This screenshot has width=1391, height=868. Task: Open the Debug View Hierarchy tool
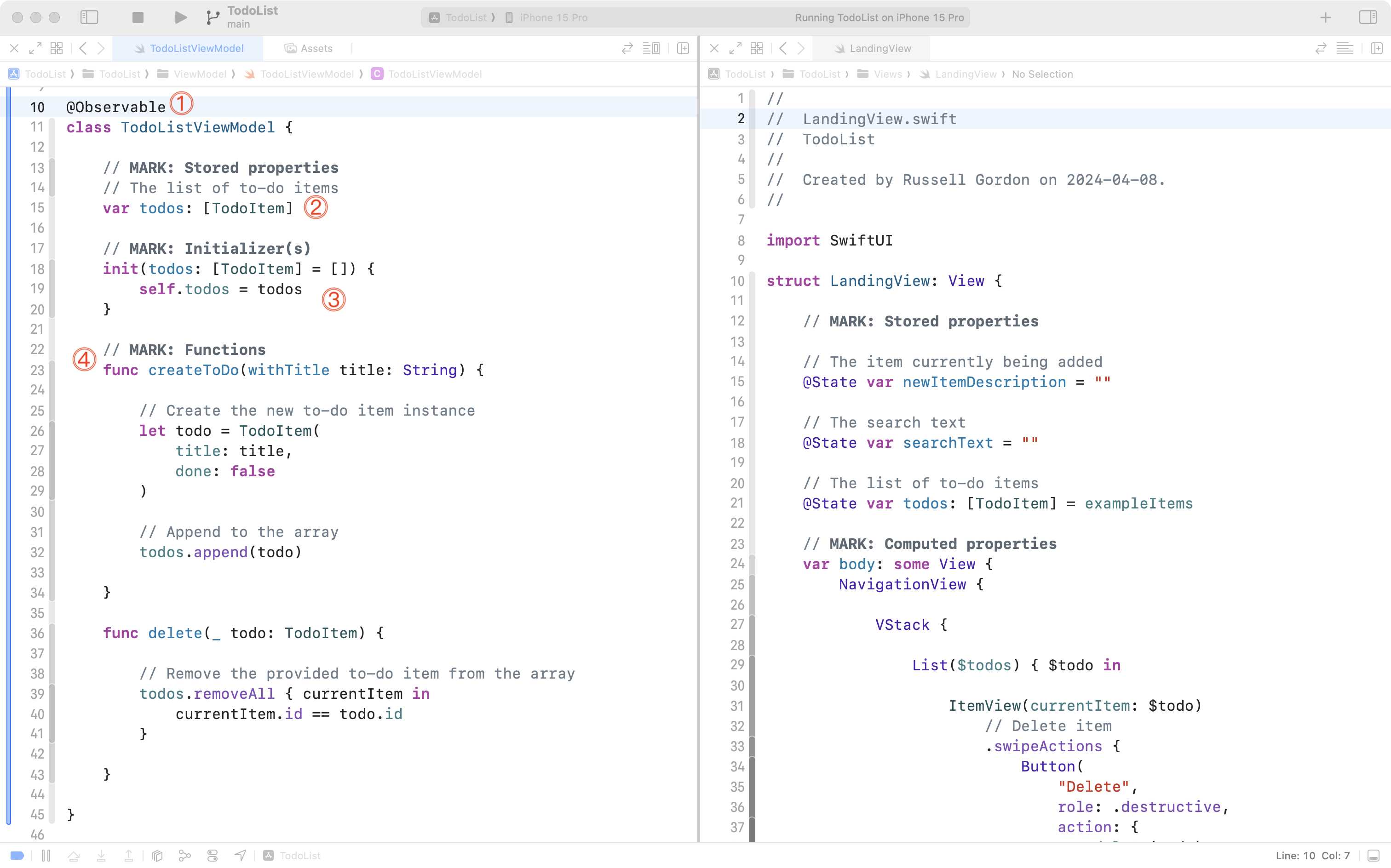pos(157,856)
